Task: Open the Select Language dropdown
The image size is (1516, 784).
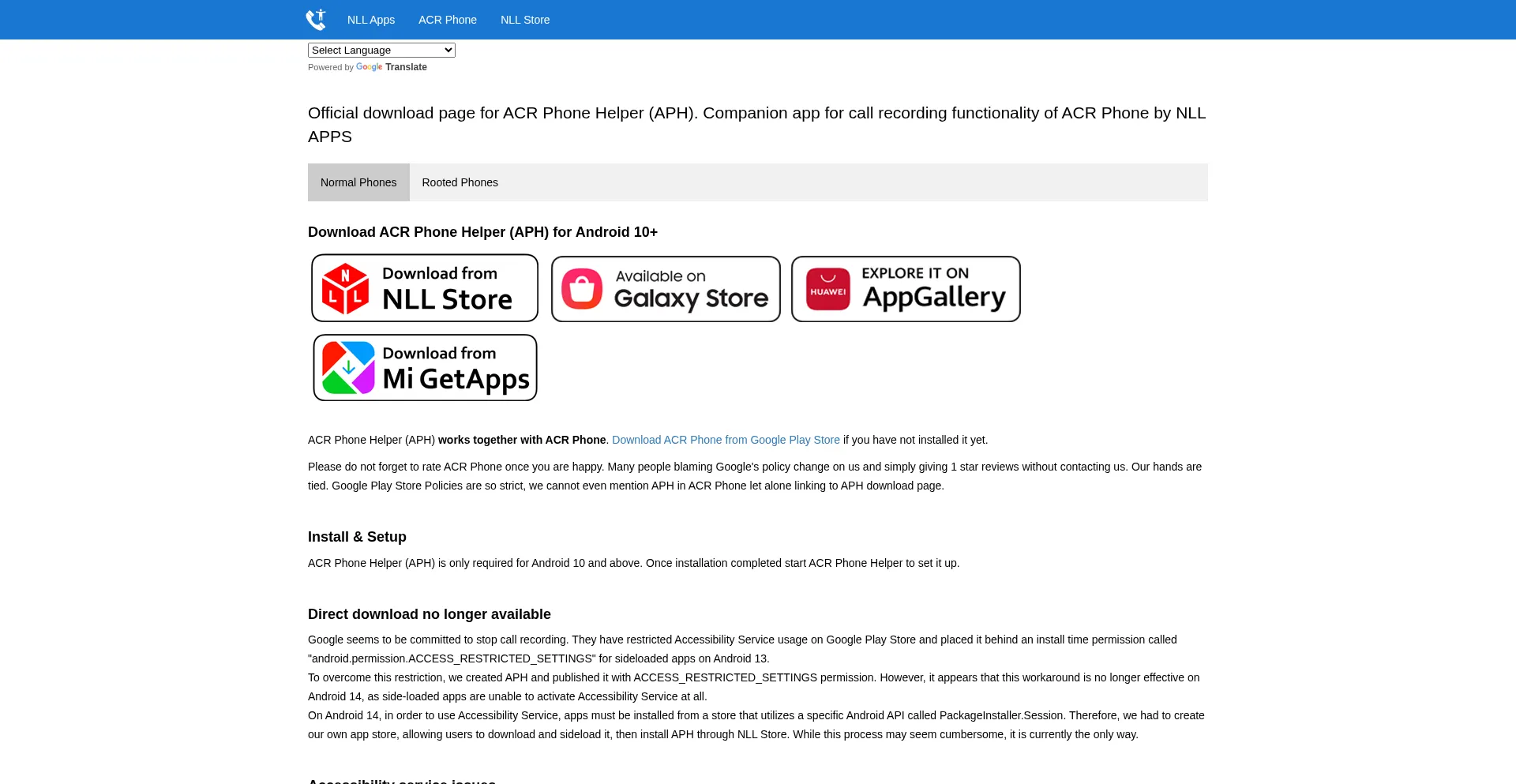Action: click(x=381, y=51)
